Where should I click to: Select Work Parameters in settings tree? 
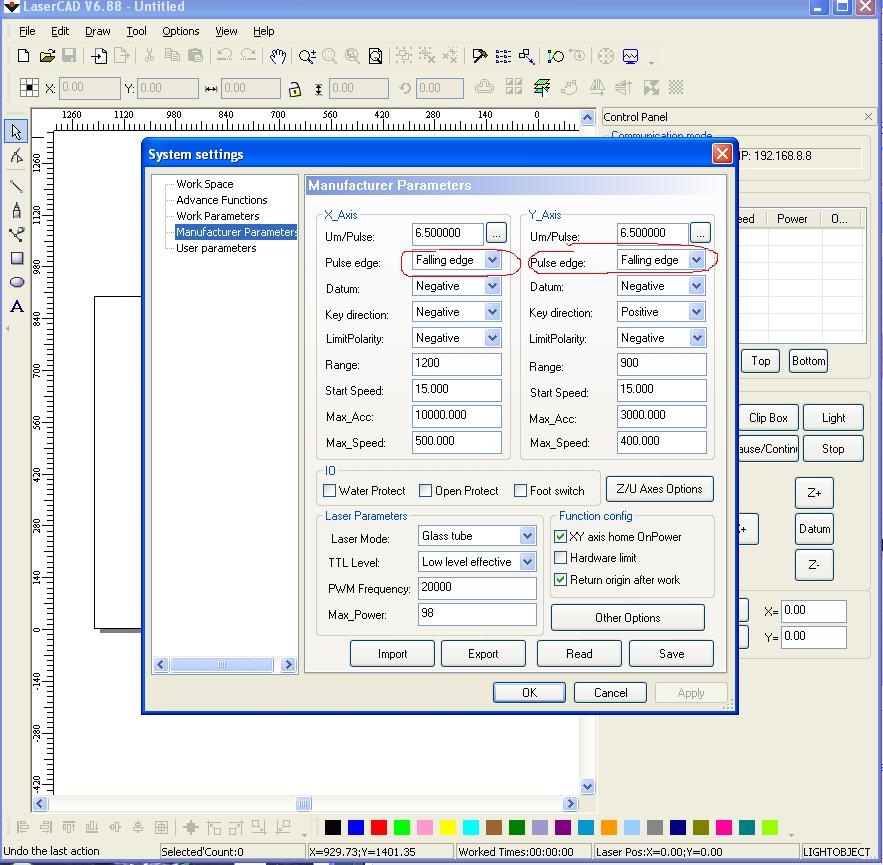click(217, 216)
